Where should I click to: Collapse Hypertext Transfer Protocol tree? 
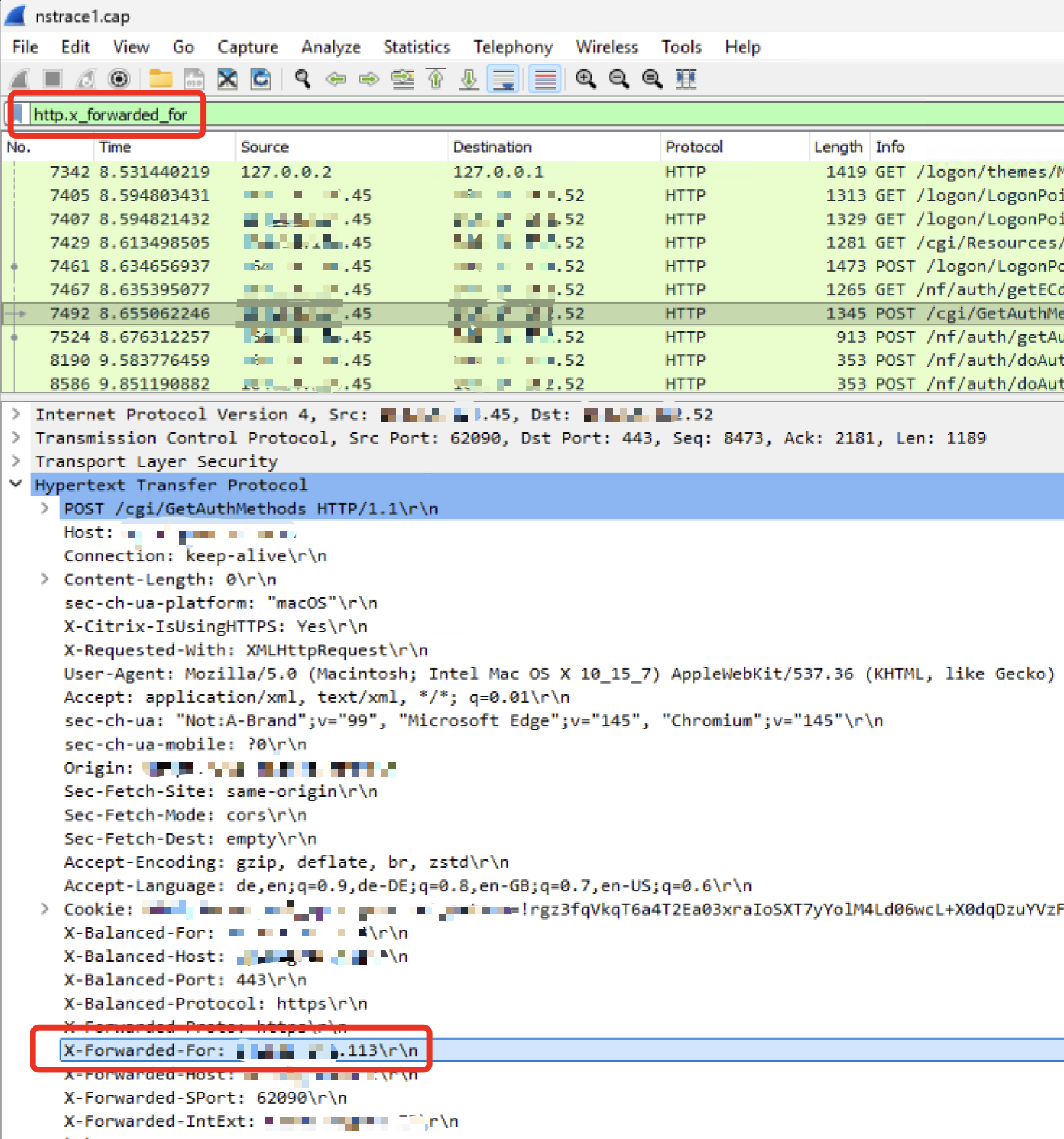pos(16,485)
